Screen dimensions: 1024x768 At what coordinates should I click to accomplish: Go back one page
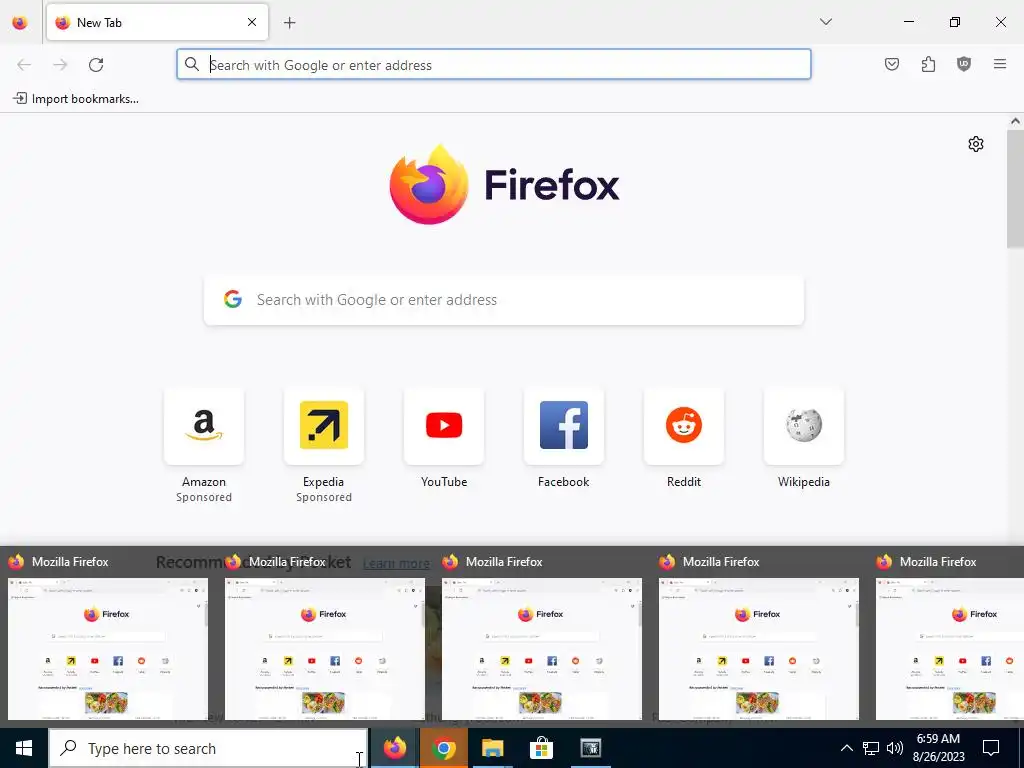(24, 65)
